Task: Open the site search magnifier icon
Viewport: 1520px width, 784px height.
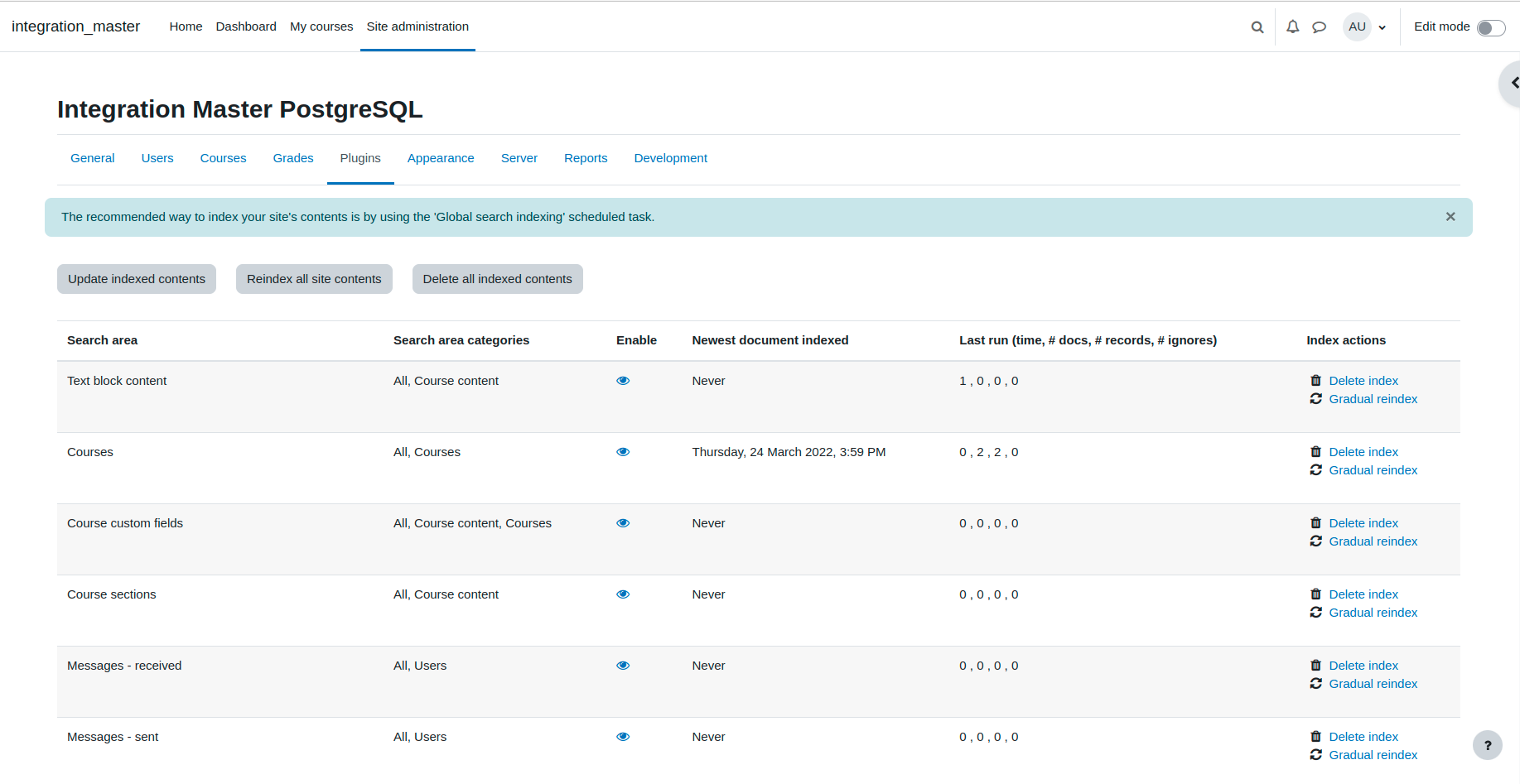Action: (1257, 27)
